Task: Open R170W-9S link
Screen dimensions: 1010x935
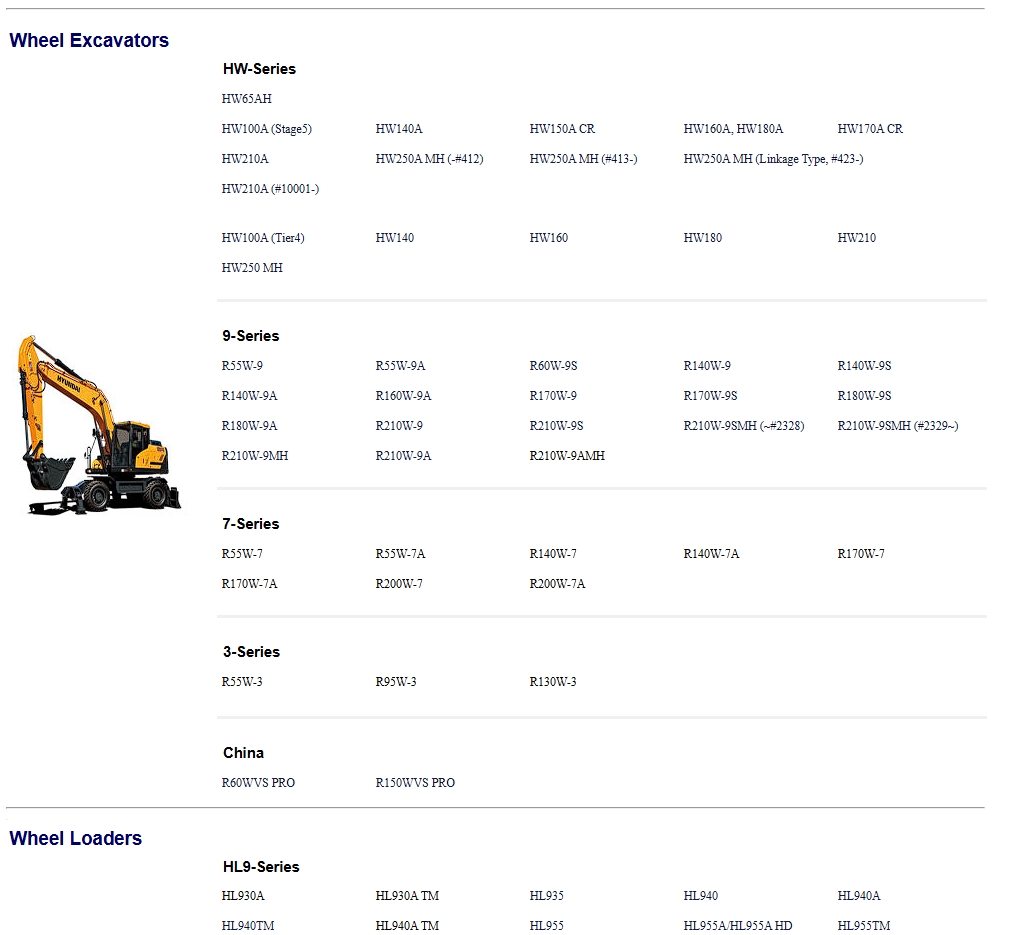Action: coord(710,396)
